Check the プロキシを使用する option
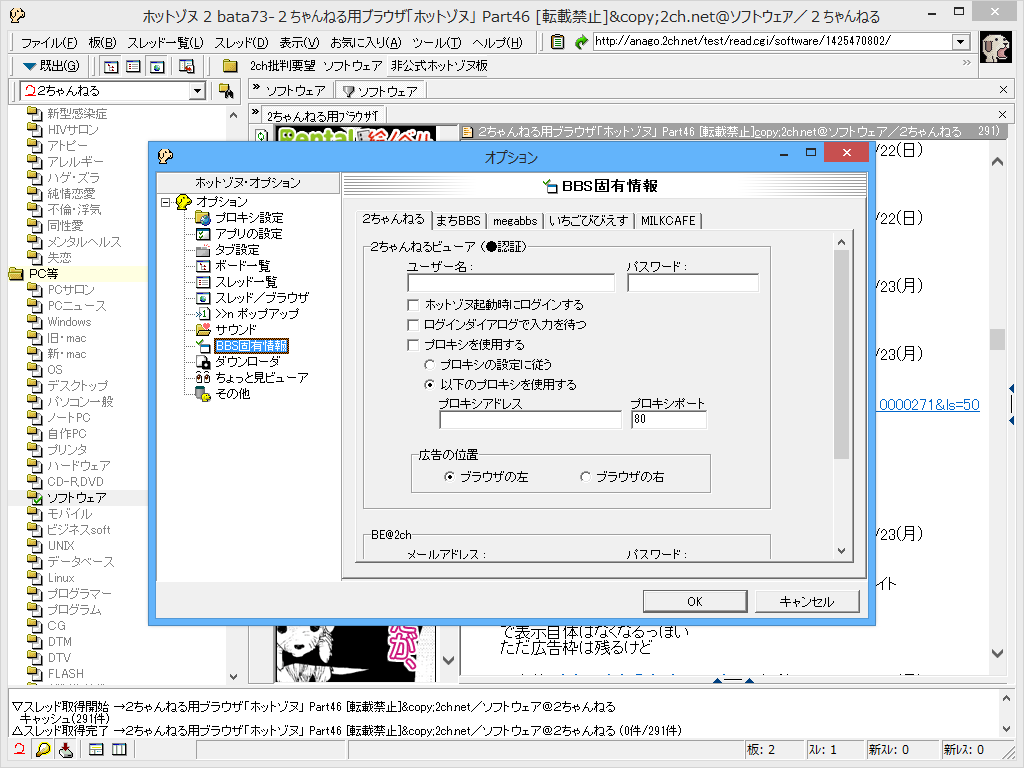The image size is (1024, 768). (414, 345)
